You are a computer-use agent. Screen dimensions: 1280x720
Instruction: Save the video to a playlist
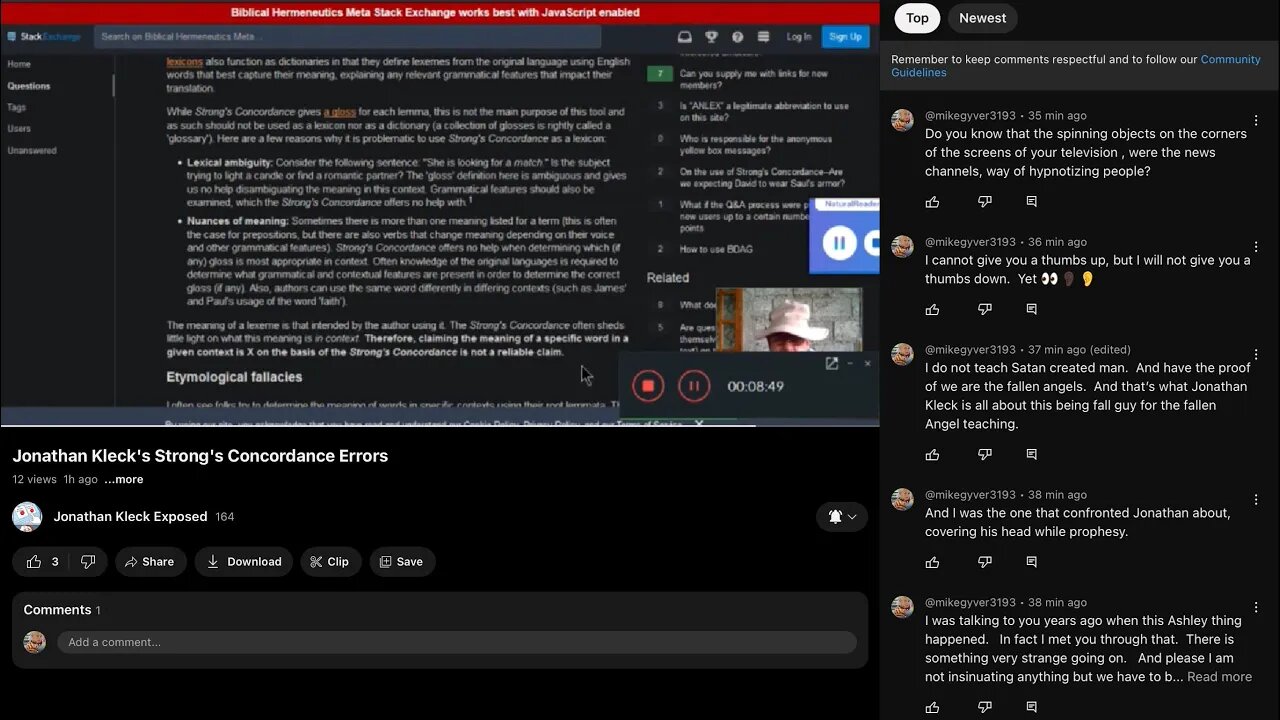click(x=400, y=562)
